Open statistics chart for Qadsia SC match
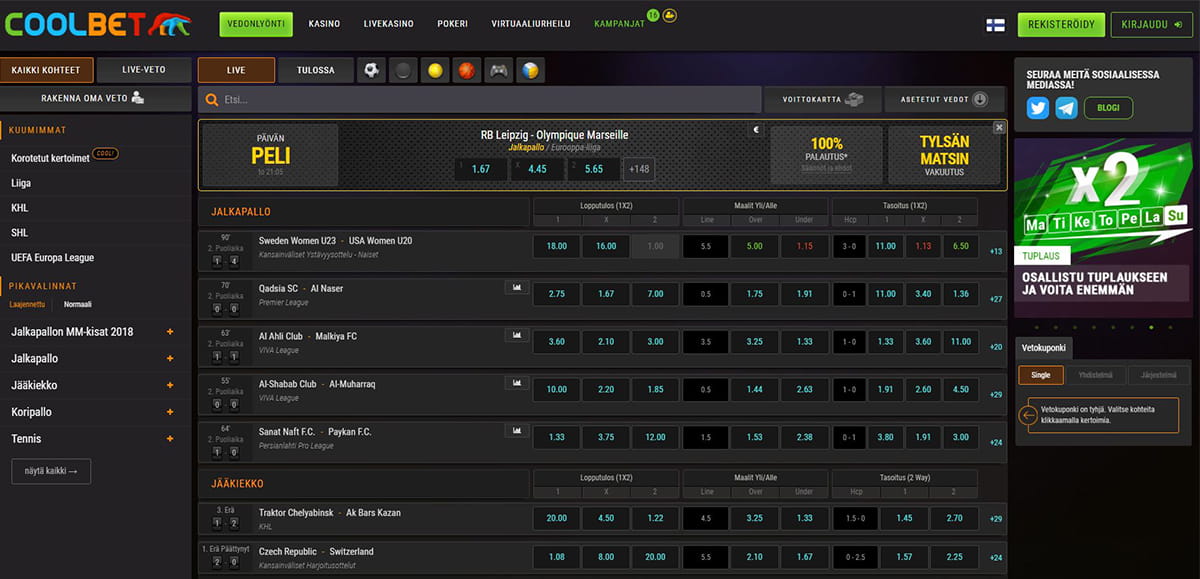 517,287
